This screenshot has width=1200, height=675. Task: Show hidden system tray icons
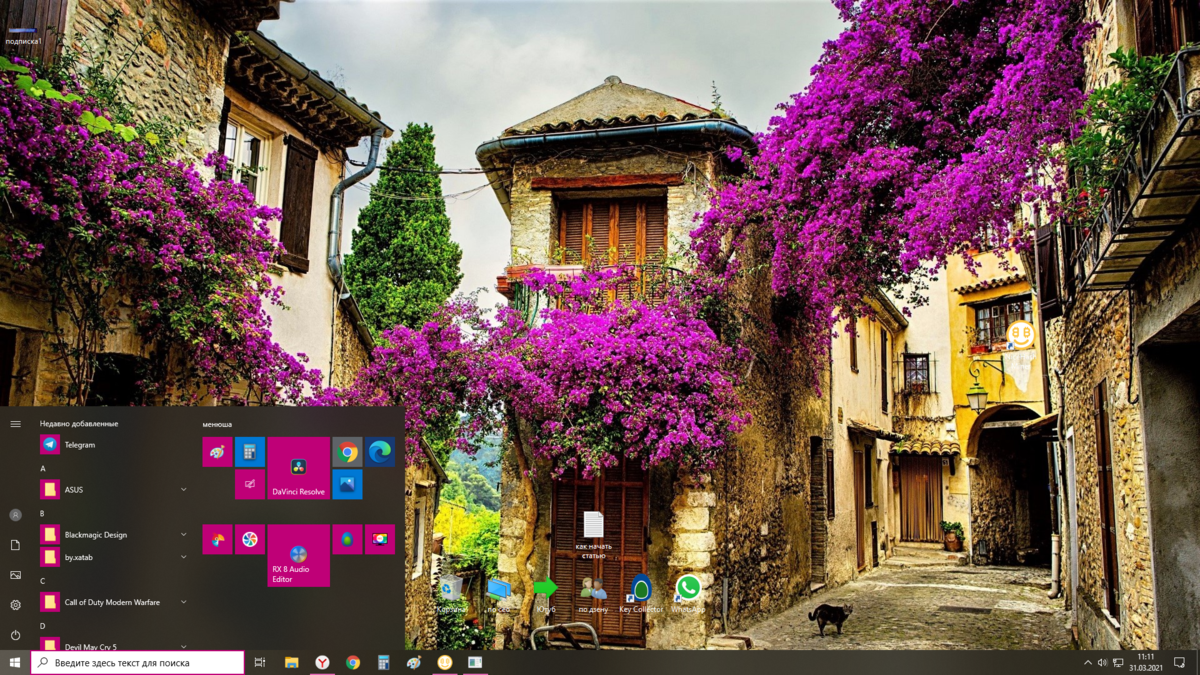[1088, 662]
